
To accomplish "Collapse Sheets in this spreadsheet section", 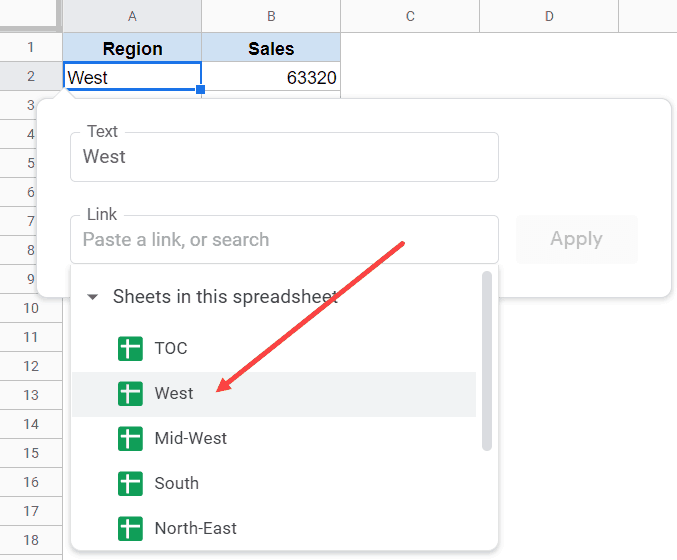I will pos(93,297).
